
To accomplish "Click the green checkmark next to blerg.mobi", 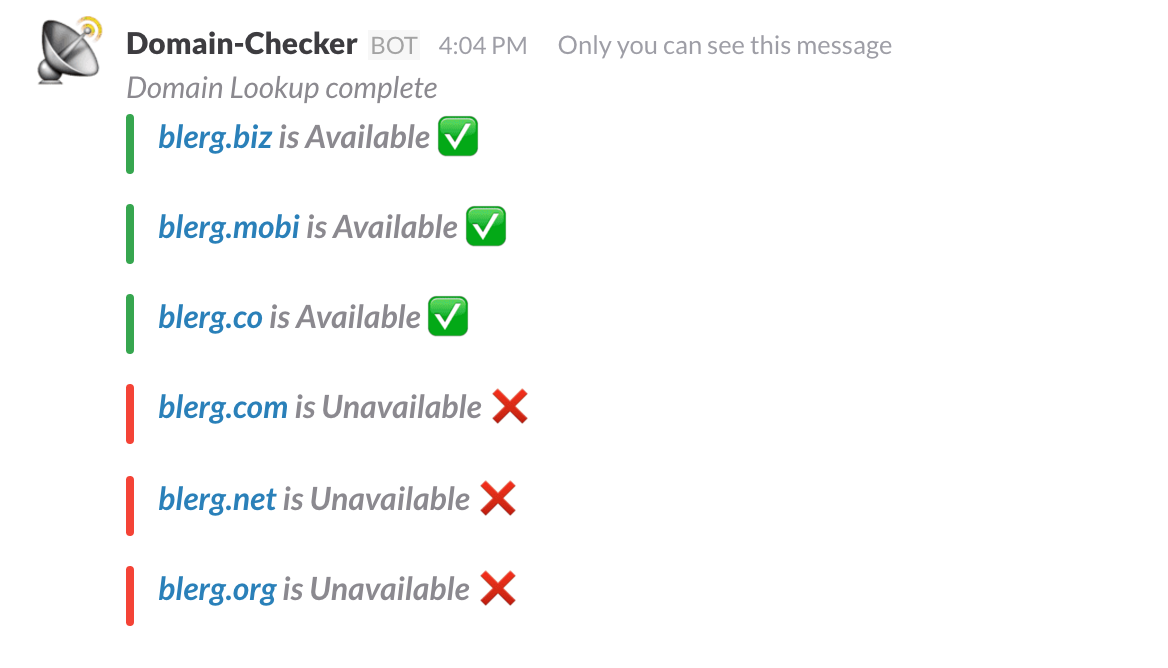I will tap(486, 226).
